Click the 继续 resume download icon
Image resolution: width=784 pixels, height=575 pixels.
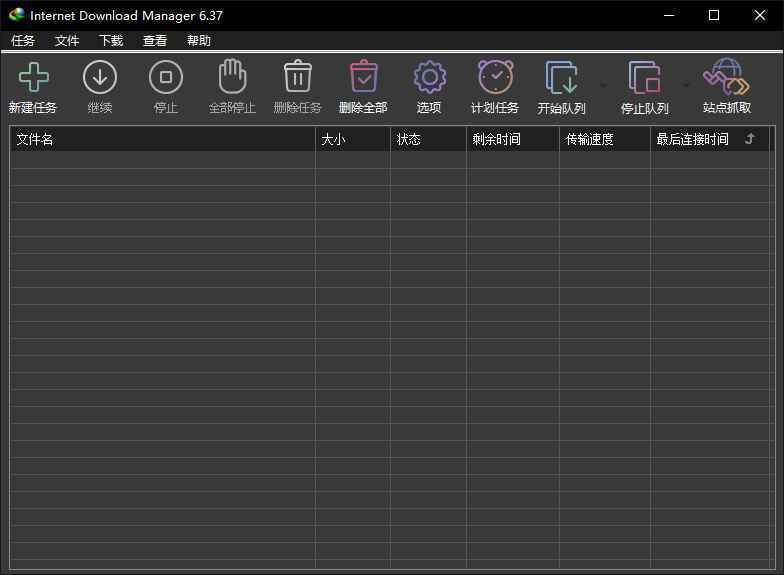click(100, 78)
